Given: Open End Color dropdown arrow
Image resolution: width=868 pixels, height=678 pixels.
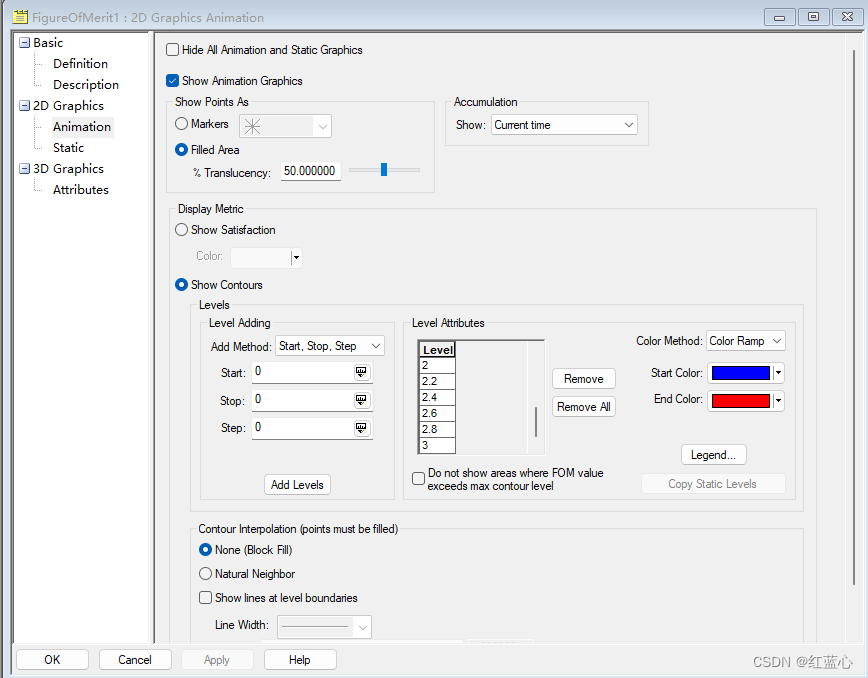Looking at the screenshot, I should (x=778, y=400).
